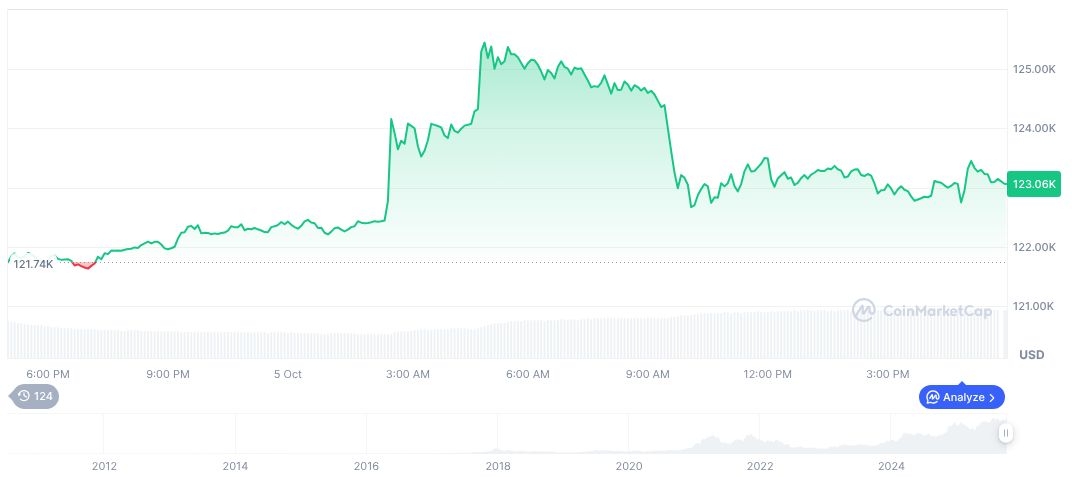The height and width of the screenshot is (477, 1072).
Task: Click the 12:00 PM time axis label
Action: tap(767, 374)
